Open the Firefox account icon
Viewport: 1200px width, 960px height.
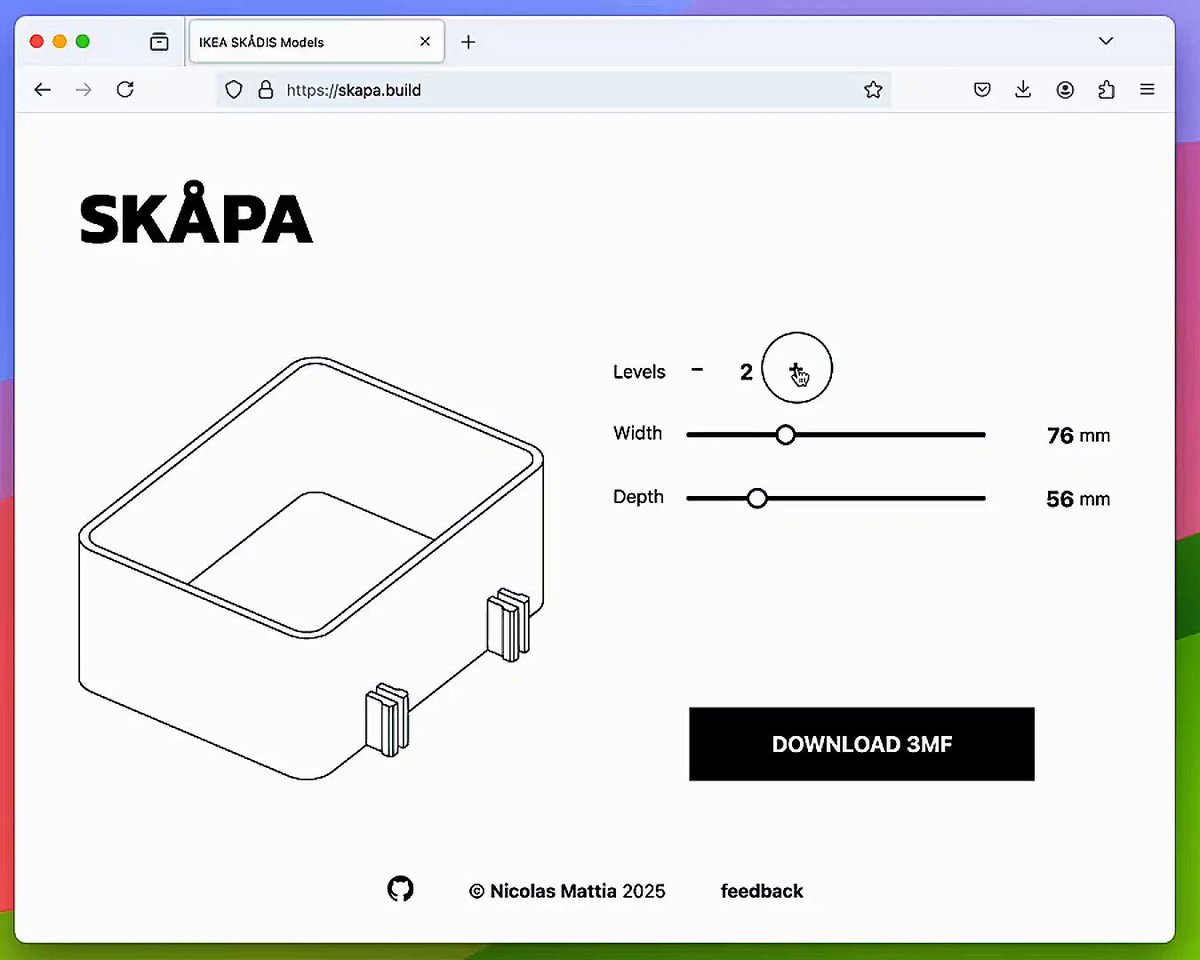1065,90
